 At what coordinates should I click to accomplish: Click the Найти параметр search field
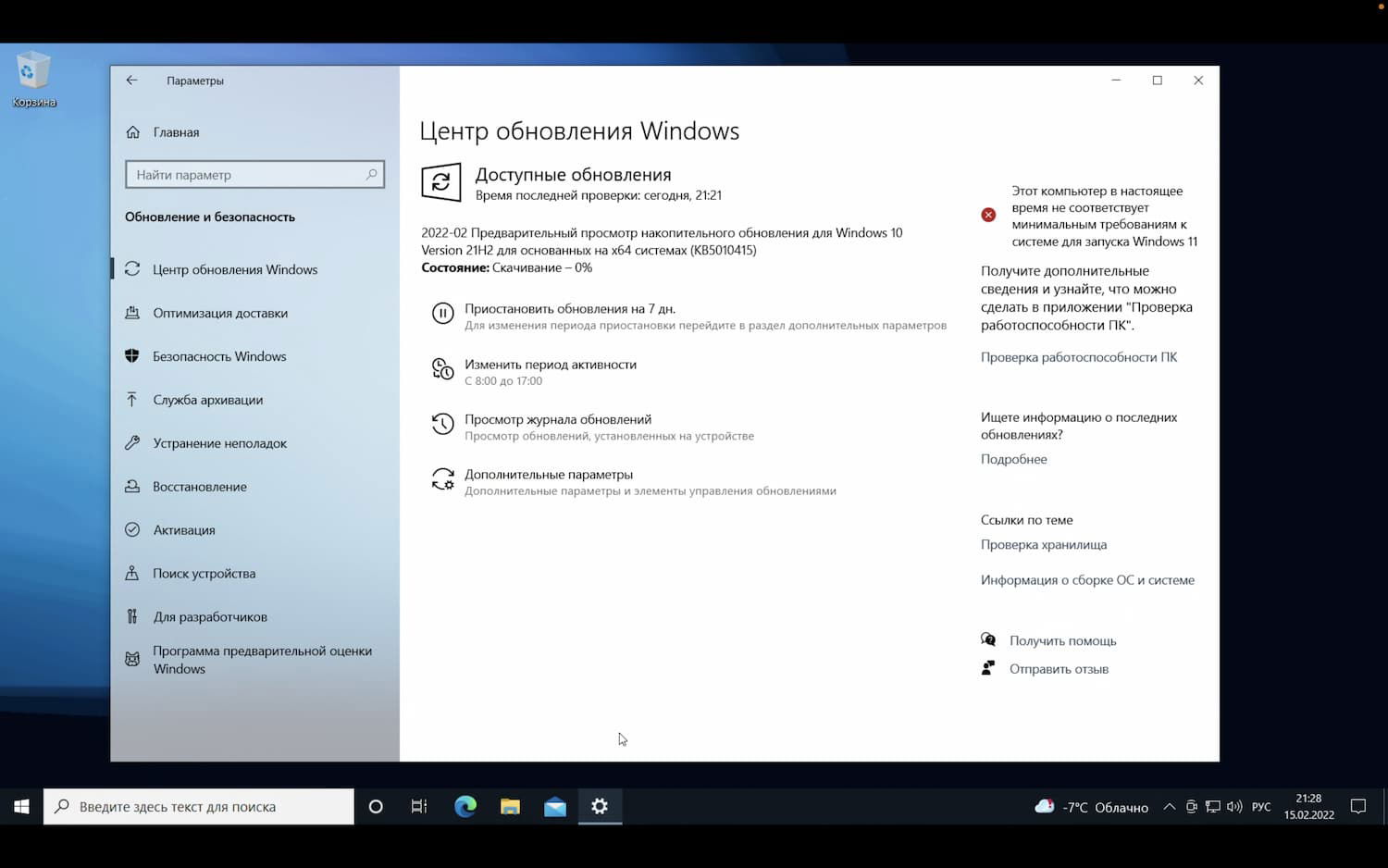pos(254,174)
